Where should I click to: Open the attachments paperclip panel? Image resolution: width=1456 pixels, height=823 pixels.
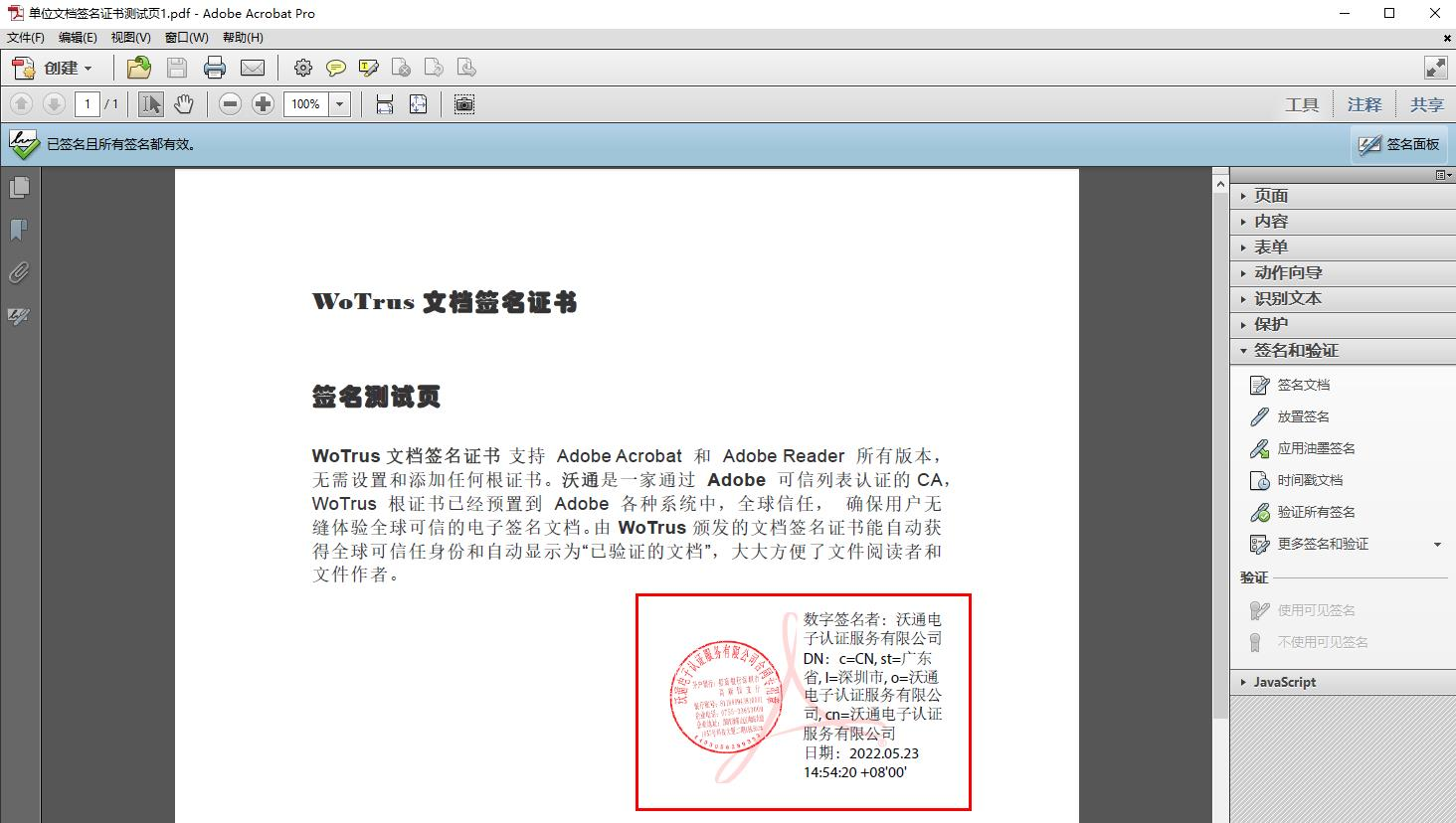pos(19,273)
